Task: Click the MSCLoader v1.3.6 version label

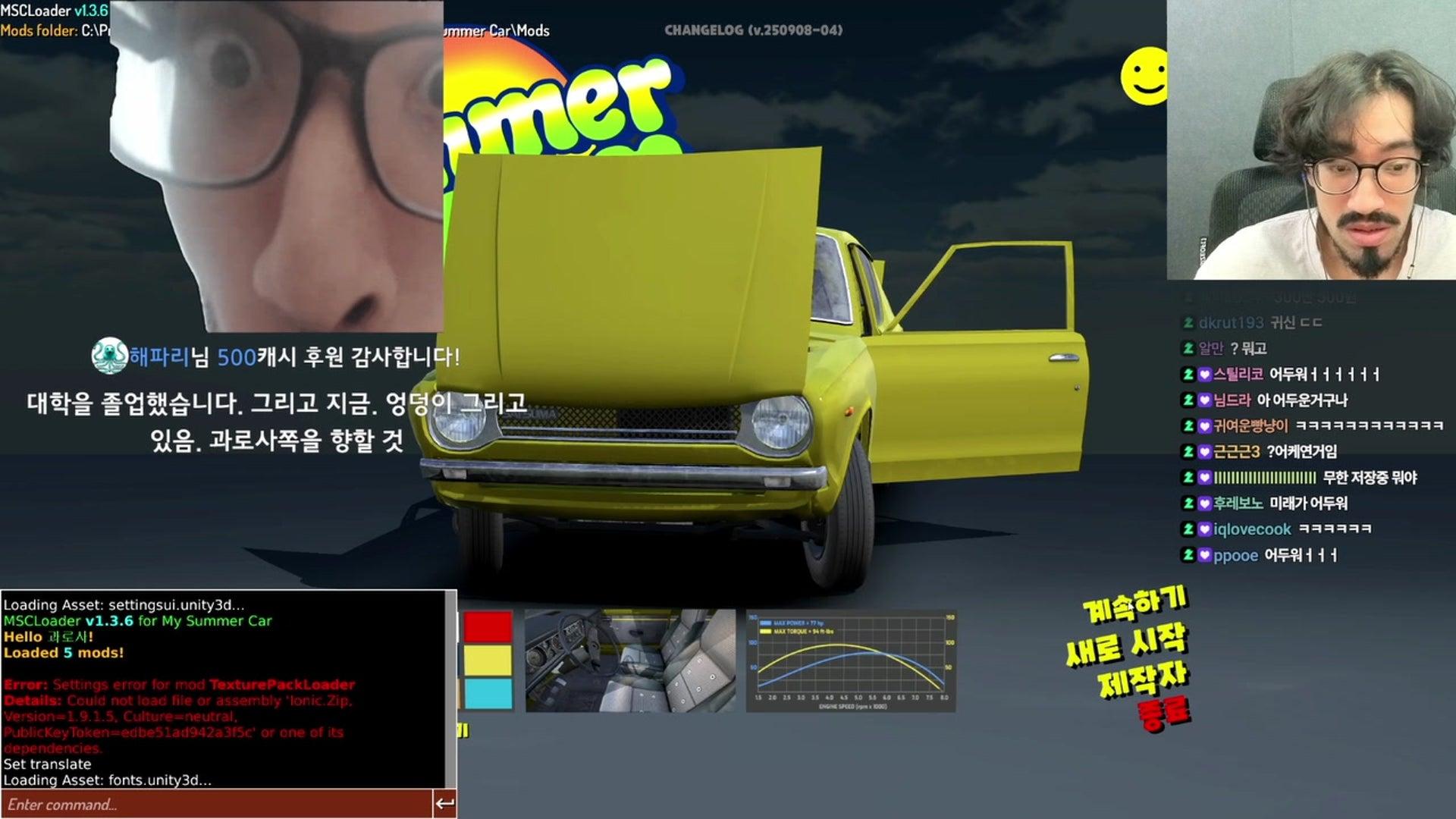Action: pos(55,11)
